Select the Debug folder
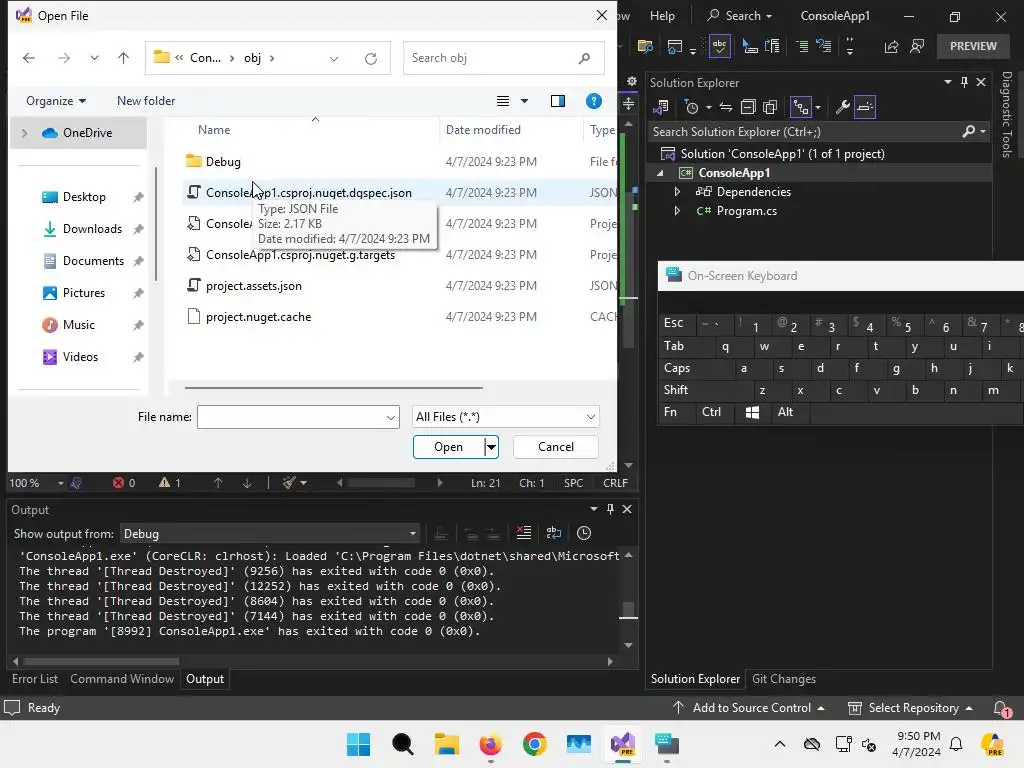Image resolution: width=1024 pixels, height=768 pixels. 223,162
